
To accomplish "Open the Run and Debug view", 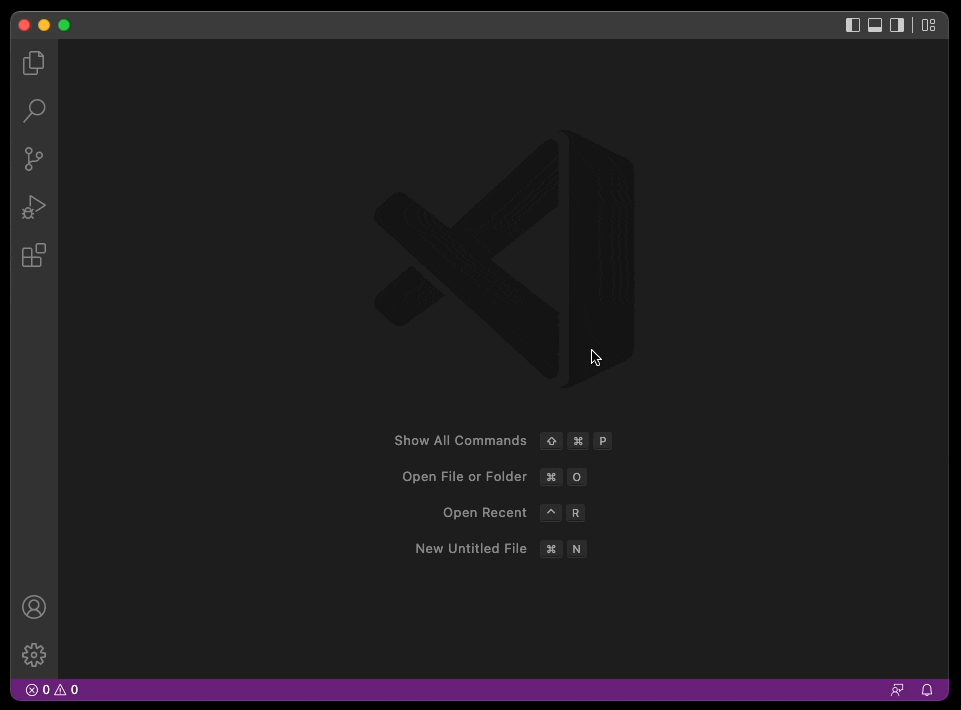I will coord(34,207).
